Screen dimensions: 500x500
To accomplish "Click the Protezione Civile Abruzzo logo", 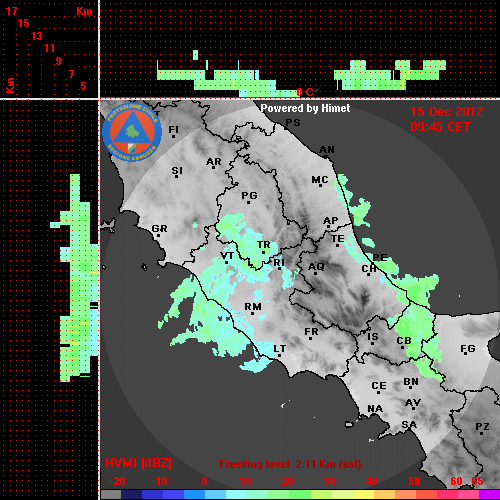I will [x=132, y=132].
